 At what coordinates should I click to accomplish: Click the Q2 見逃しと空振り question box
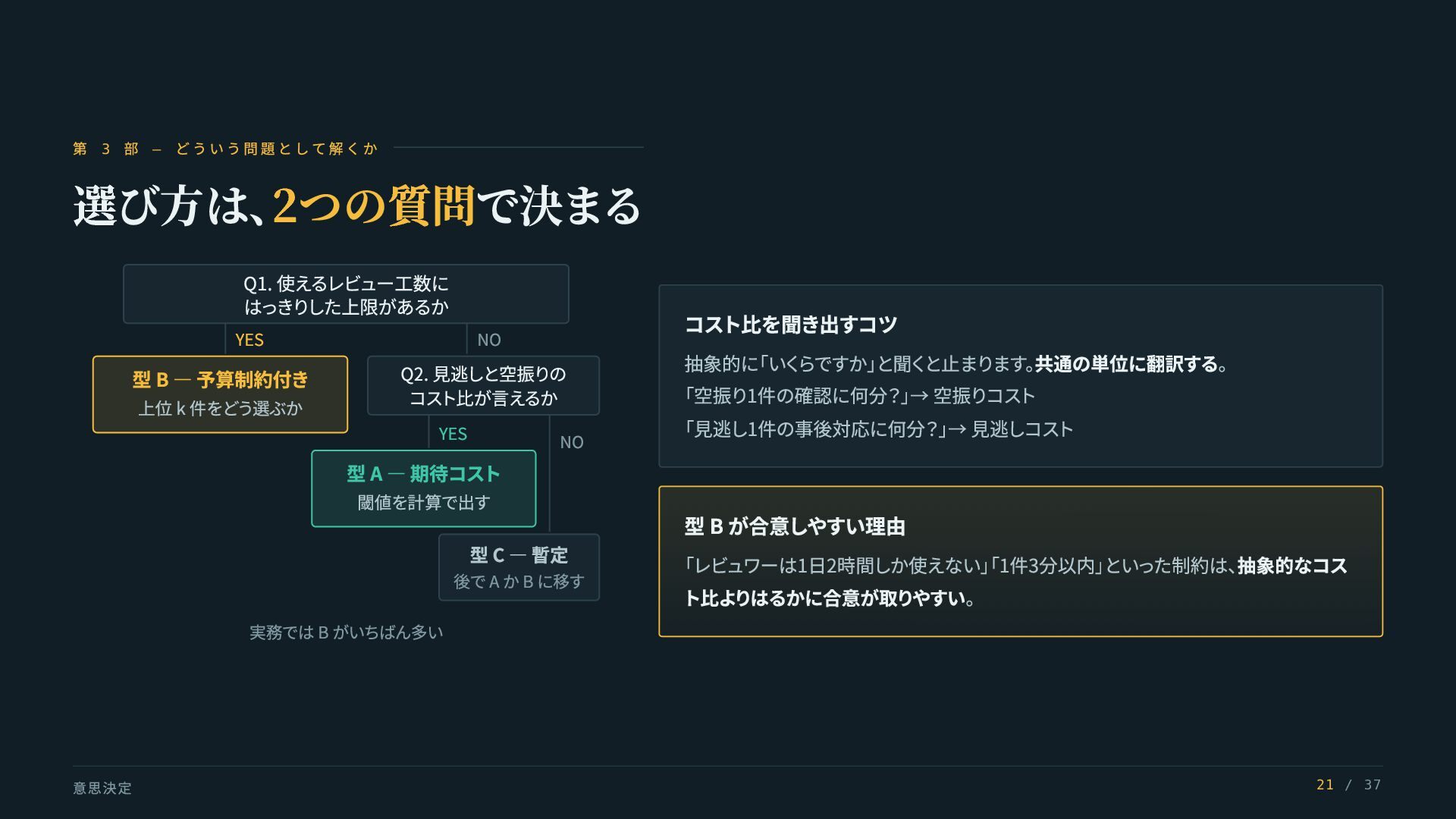tap(483, 385)
